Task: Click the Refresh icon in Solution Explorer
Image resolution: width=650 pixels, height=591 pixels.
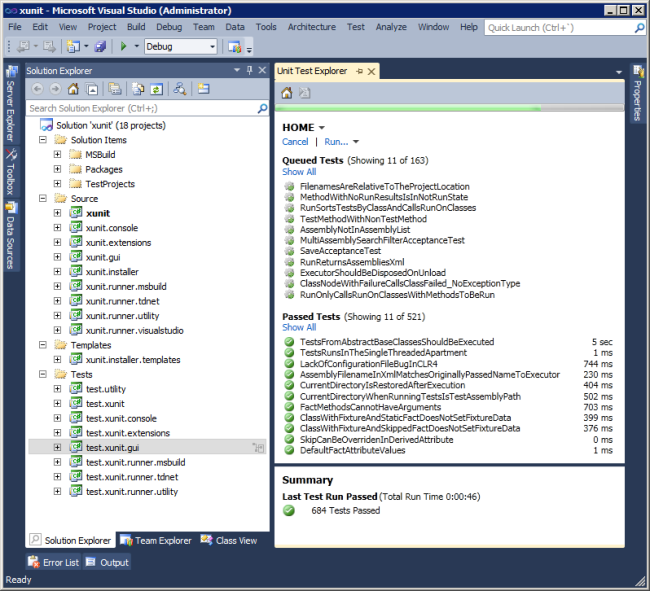Action: coord(157,89)
